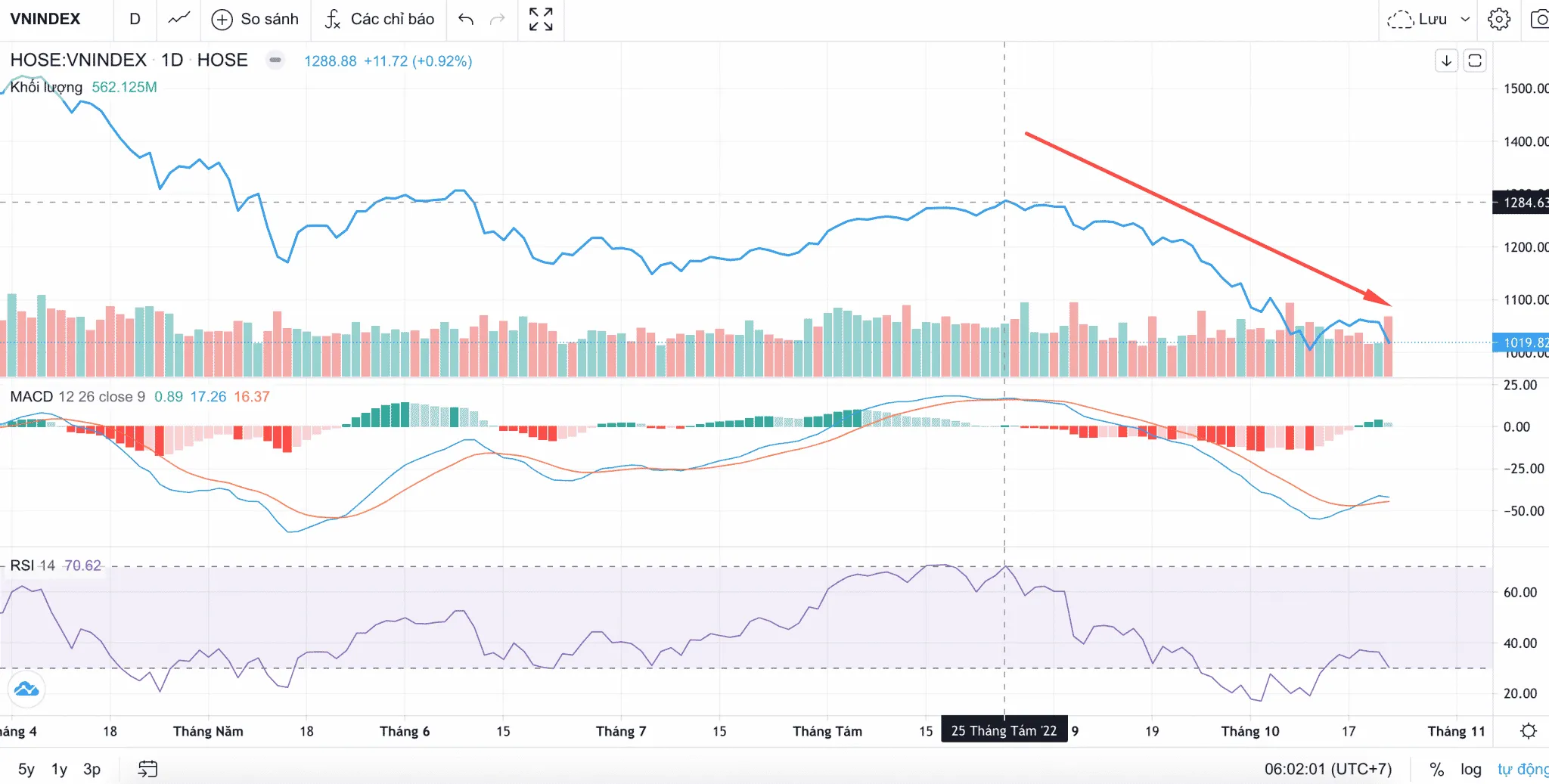This screenshot has width=1549, height=784.
Task: Click the 1284.63 crosshair price label
Action: tap(1521, 203)
